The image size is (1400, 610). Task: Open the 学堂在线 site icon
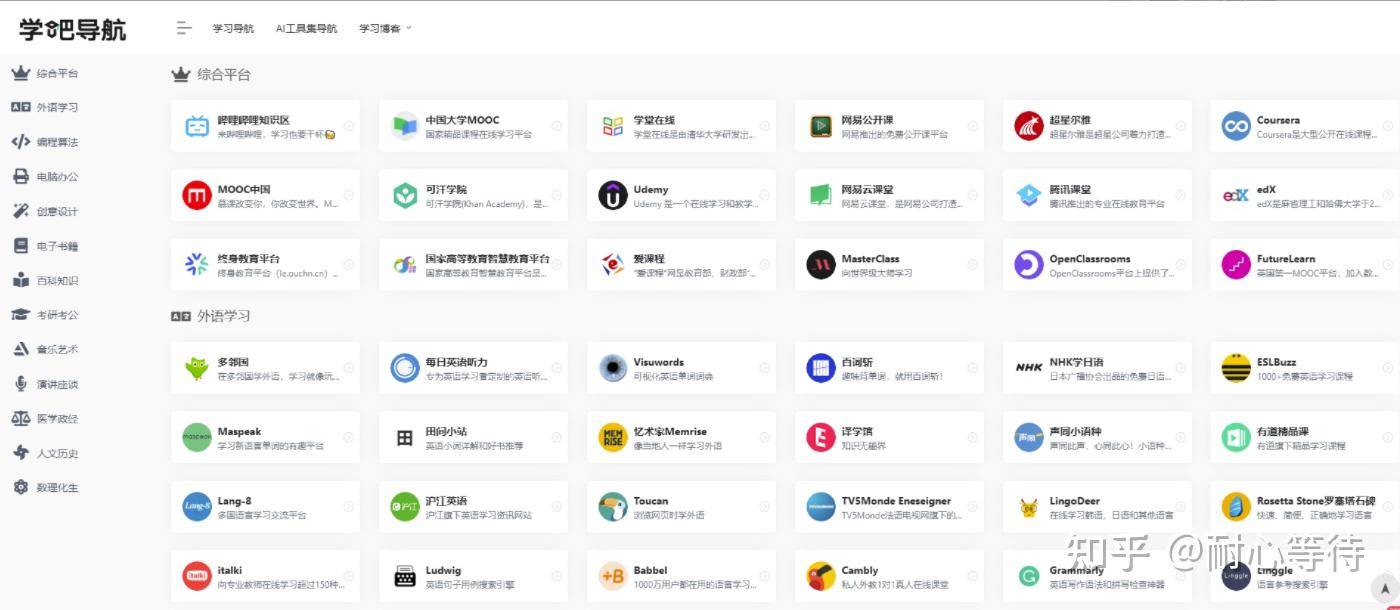point(613,126)
